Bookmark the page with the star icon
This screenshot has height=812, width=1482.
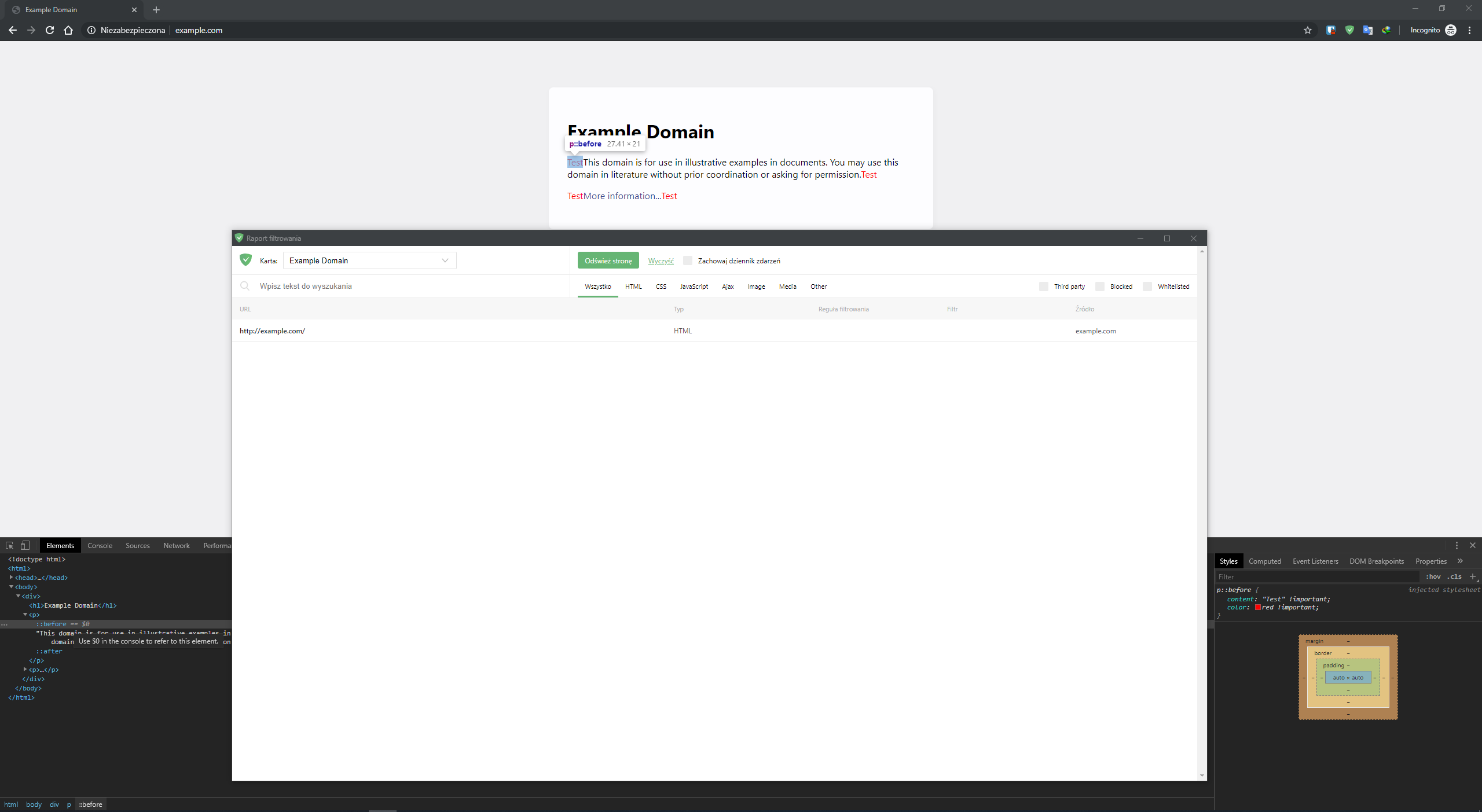1308,30
